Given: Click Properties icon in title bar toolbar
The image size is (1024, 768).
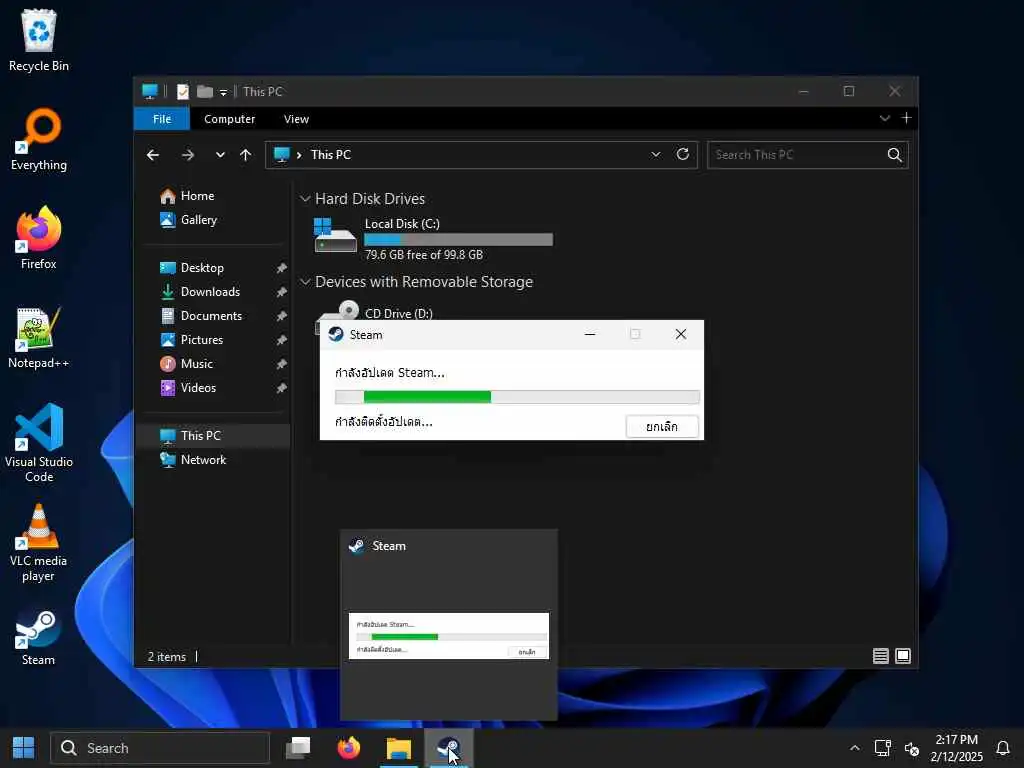Looking at the screenshot, I should (183, 91).
